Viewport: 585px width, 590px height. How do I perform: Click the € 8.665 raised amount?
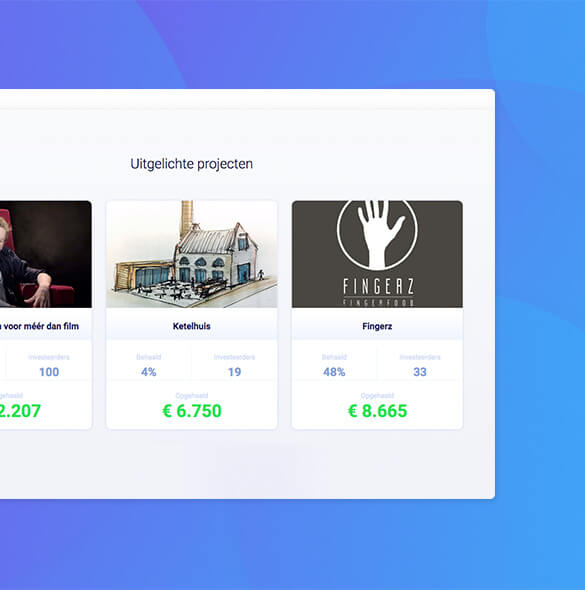(377, 411)
